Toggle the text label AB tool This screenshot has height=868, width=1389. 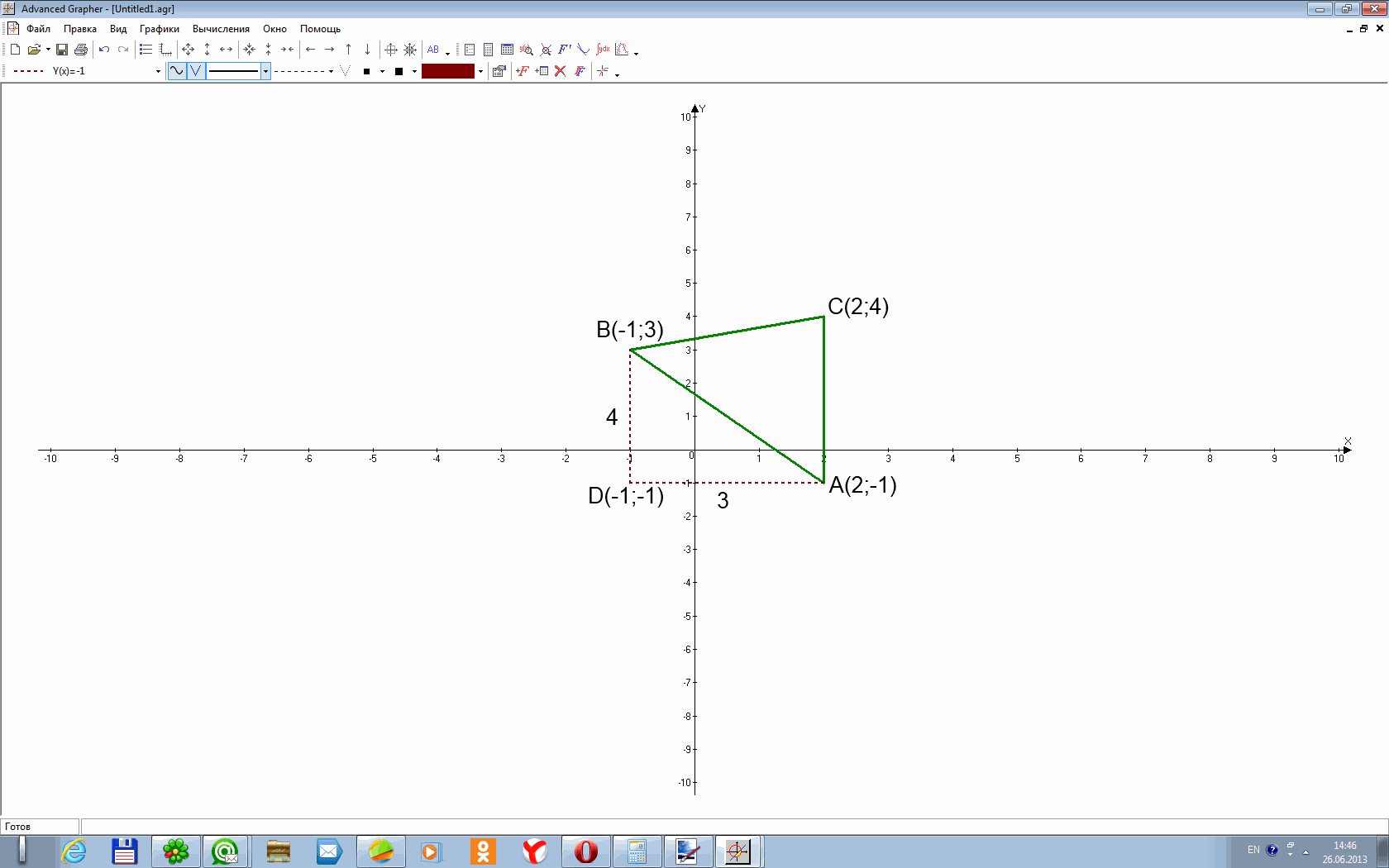(433, 50)
